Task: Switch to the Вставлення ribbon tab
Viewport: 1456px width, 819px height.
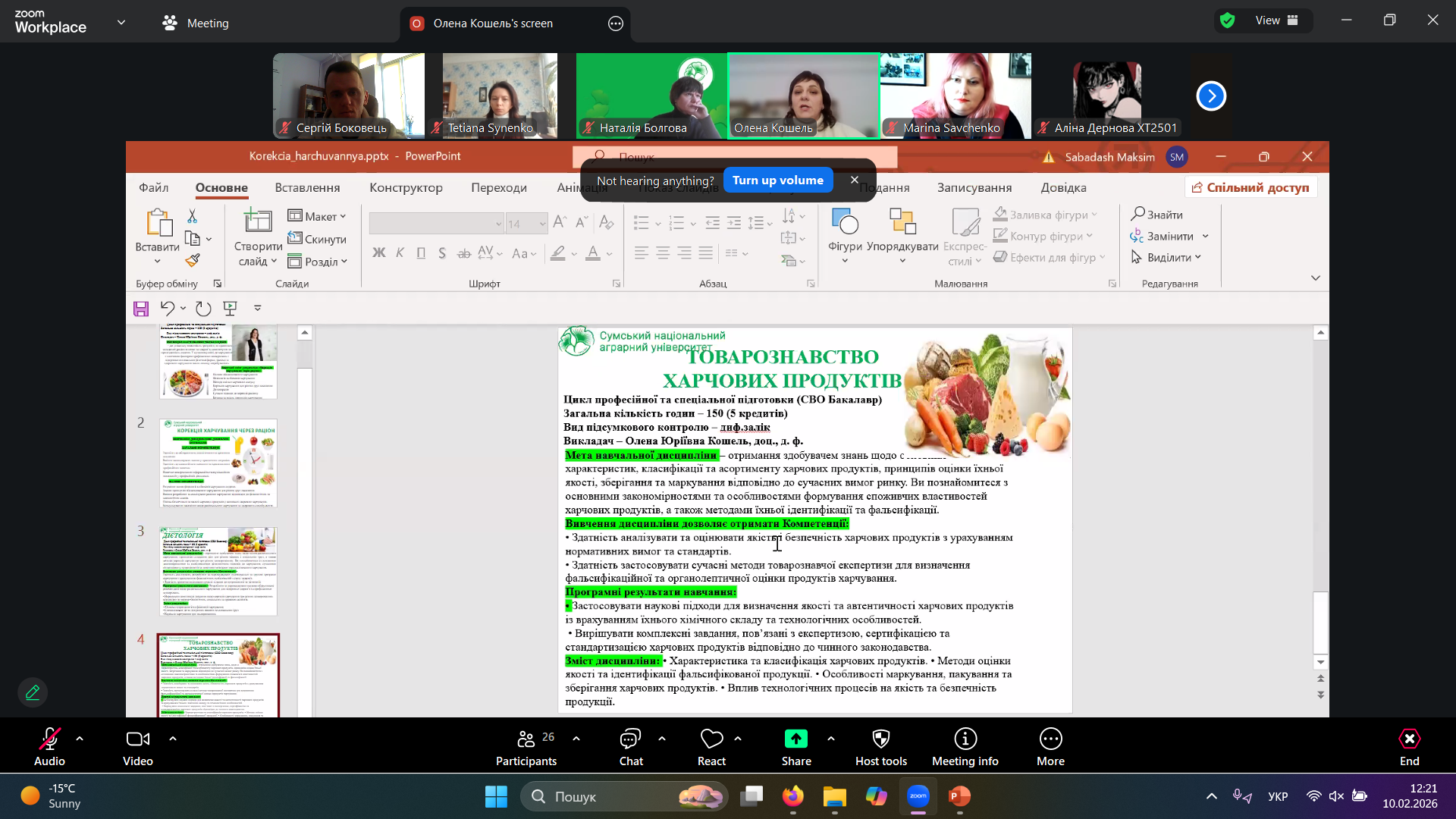Action: pyautogui.click(x=307, y=187)
